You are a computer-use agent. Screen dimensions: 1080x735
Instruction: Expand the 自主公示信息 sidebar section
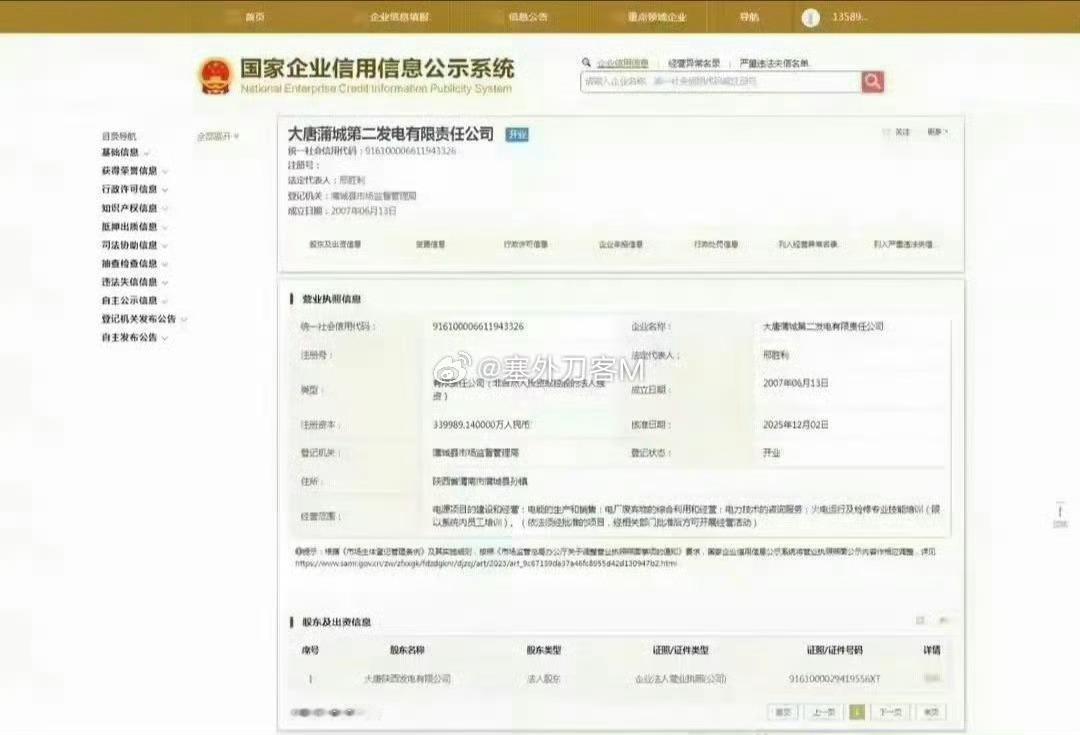click(134, 301)
